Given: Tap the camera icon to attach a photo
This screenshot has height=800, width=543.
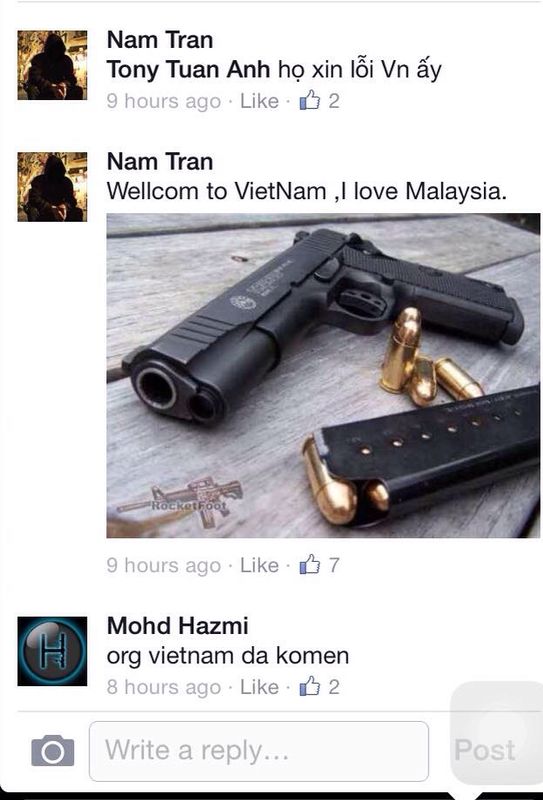Looking at the screenshot, I should (x=53, y=751).
